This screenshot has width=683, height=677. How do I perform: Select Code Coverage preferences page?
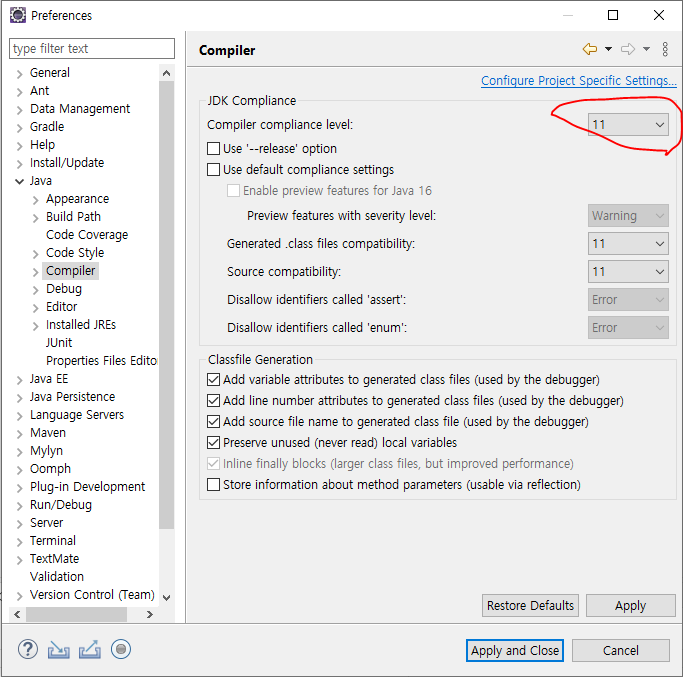coord(87,235)
